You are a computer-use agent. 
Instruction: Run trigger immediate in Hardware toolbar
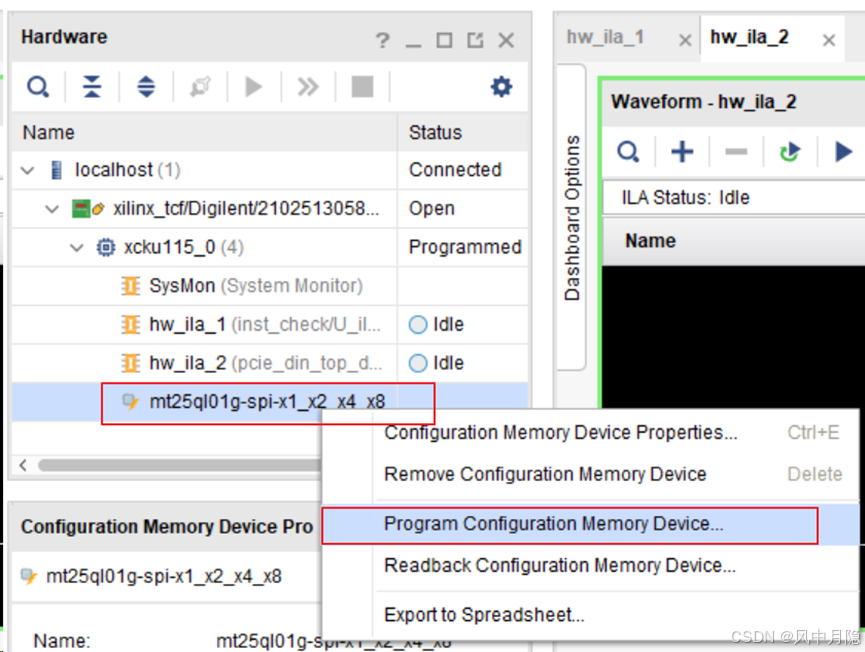pyautogui.click(x=308, y=87)
